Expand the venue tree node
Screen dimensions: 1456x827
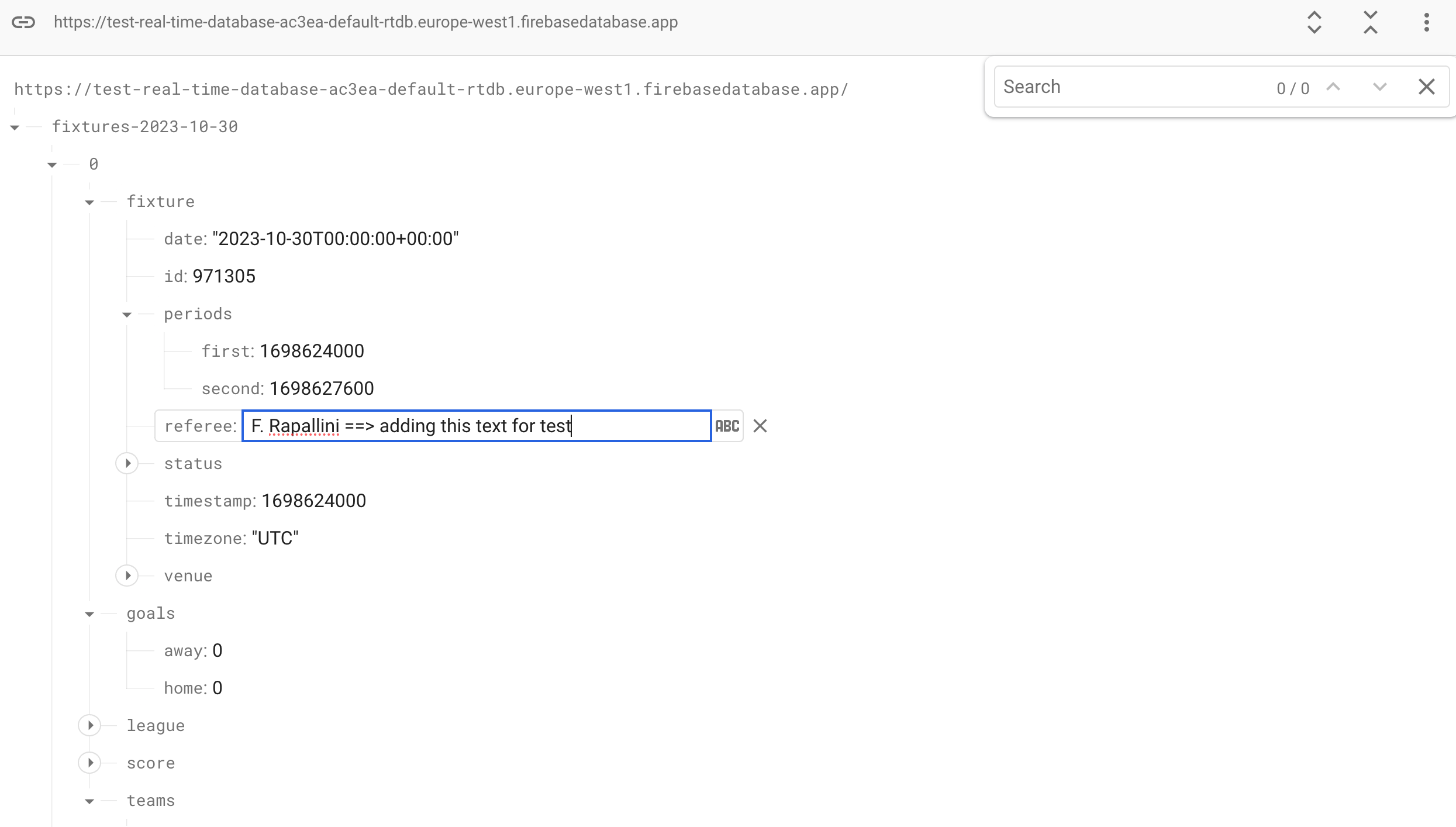pyautogui.click(x=127, y=576)
